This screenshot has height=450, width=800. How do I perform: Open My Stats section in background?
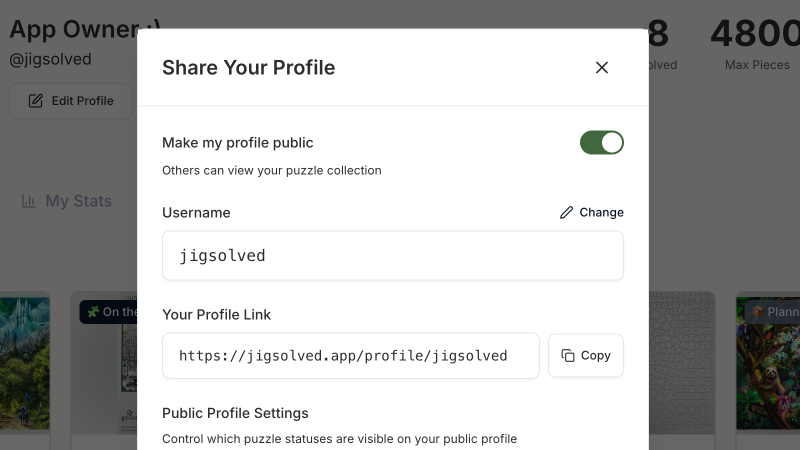tap(67, 201)
